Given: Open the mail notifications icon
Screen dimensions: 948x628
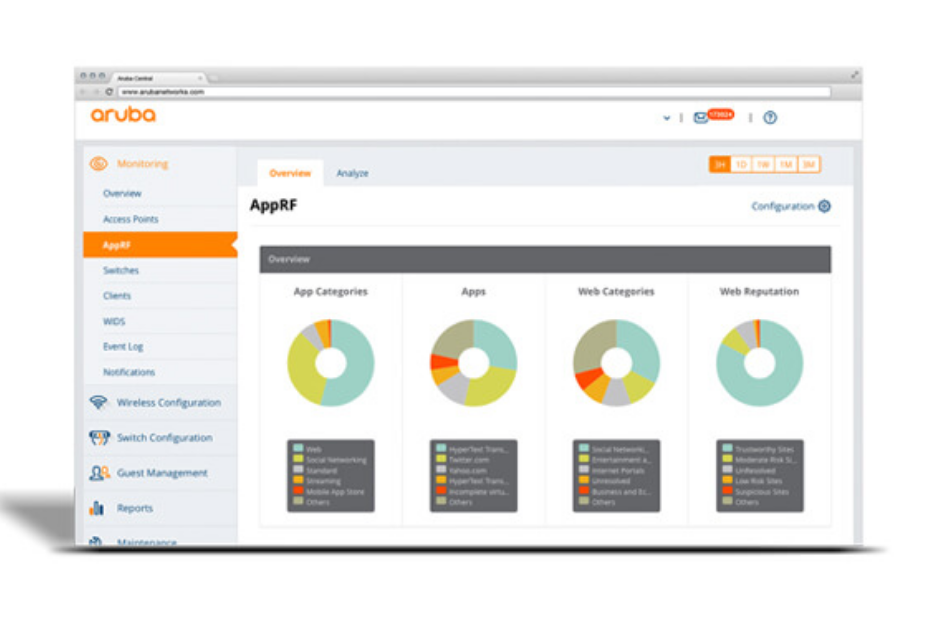Looking at the screenshot, I should click(x=700, y=118).
